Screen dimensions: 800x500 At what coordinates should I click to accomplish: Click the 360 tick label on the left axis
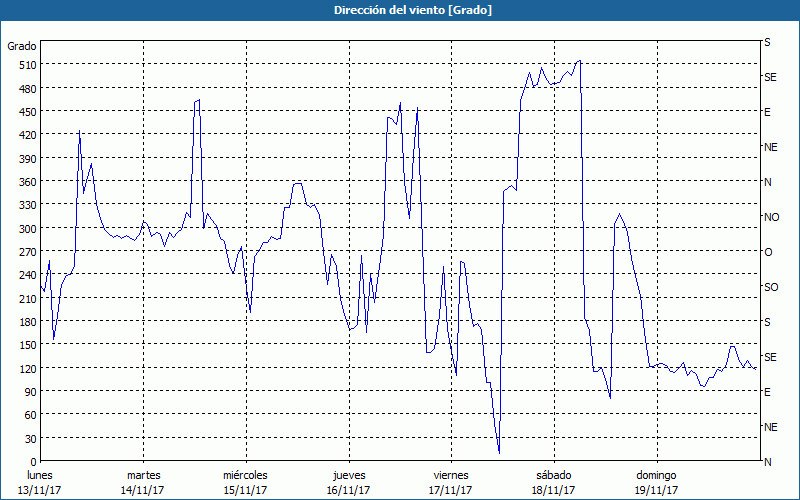click(25, 182)
